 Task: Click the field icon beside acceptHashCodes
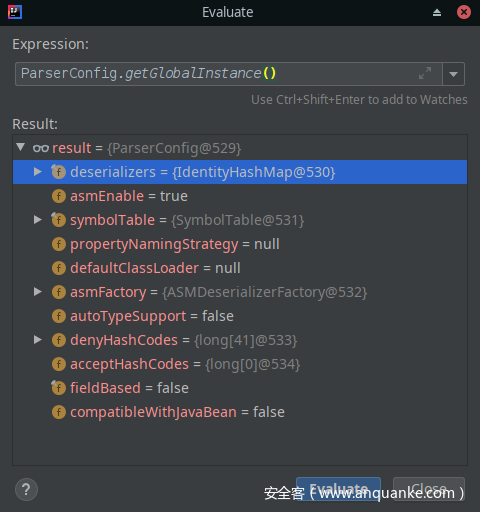pyautogui.click(x=59, y=364)
